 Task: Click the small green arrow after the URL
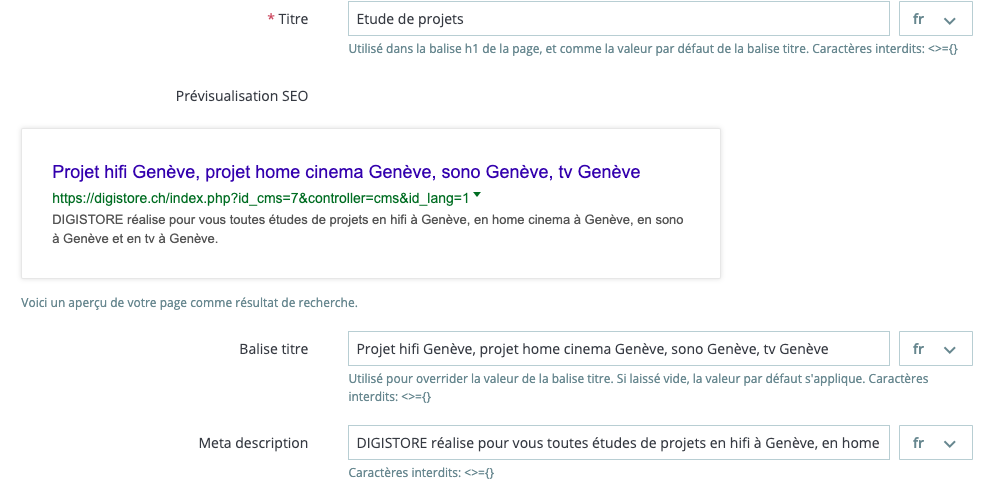477,195
